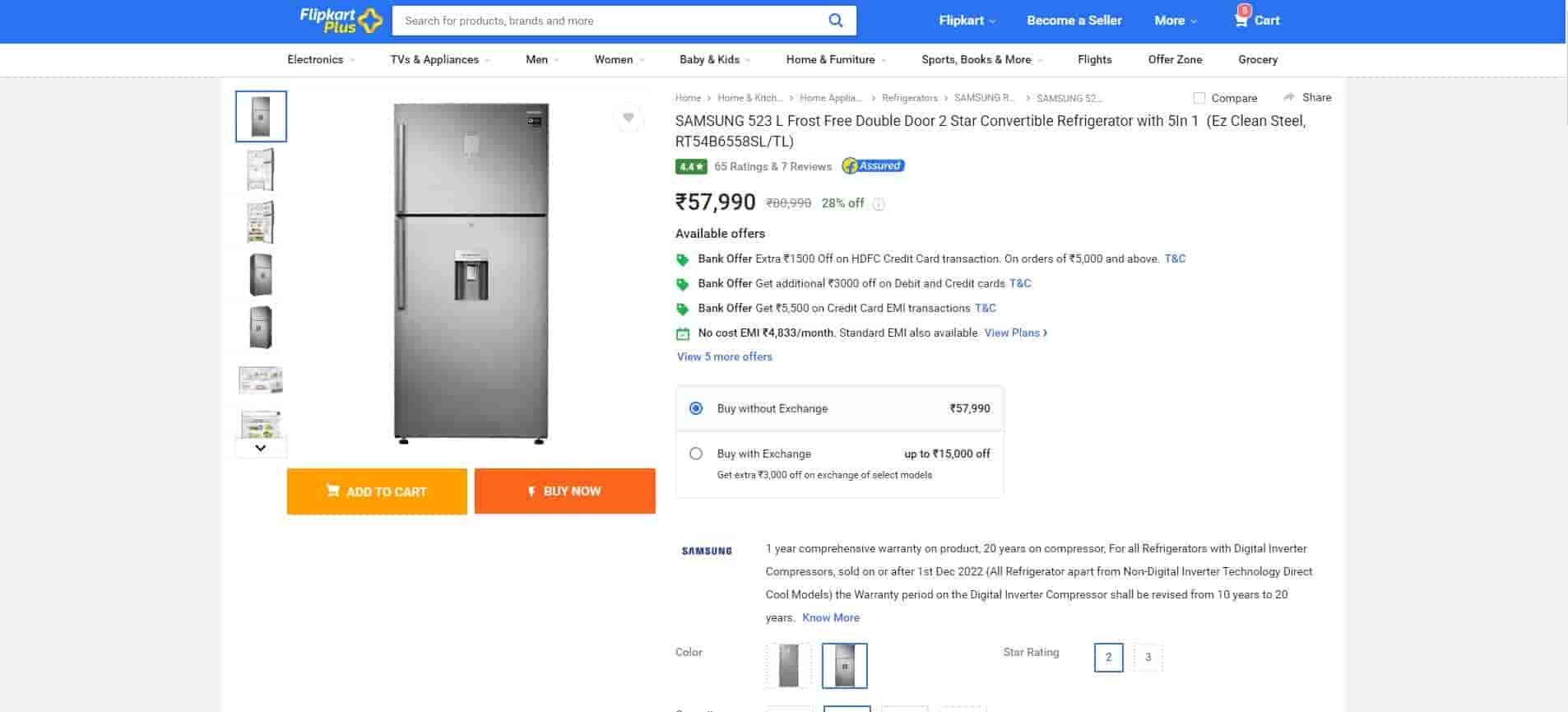Add product to wishlist with heart icon
The image size is (1568, 712).
[x=629, y=118]
